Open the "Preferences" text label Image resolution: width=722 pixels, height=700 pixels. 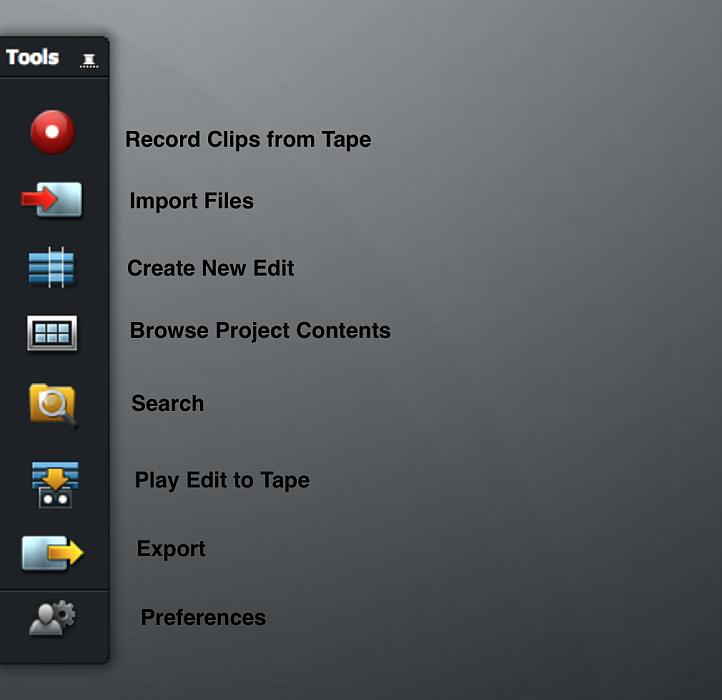coord(203,618)
